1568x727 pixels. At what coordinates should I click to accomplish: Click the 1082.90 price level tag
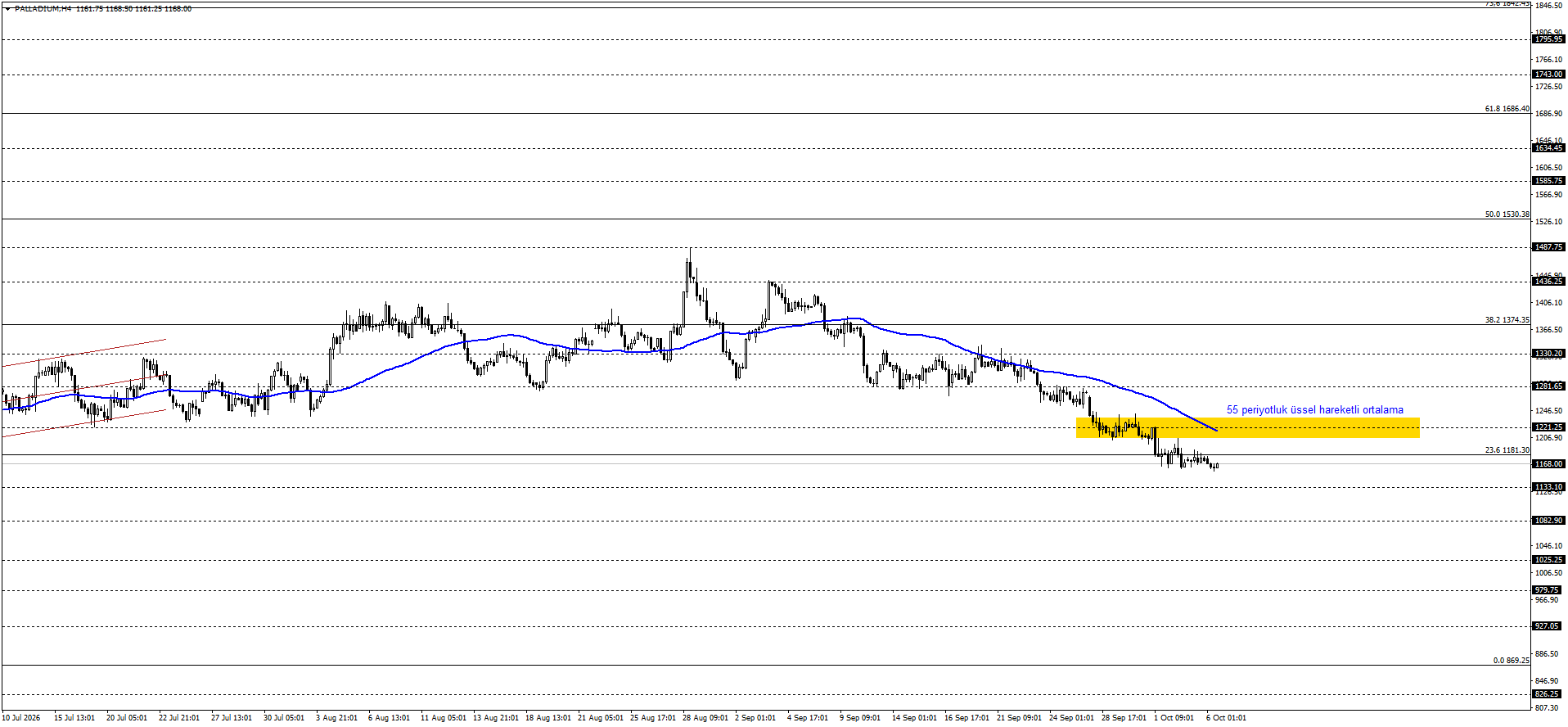(x=1548, y=521)
